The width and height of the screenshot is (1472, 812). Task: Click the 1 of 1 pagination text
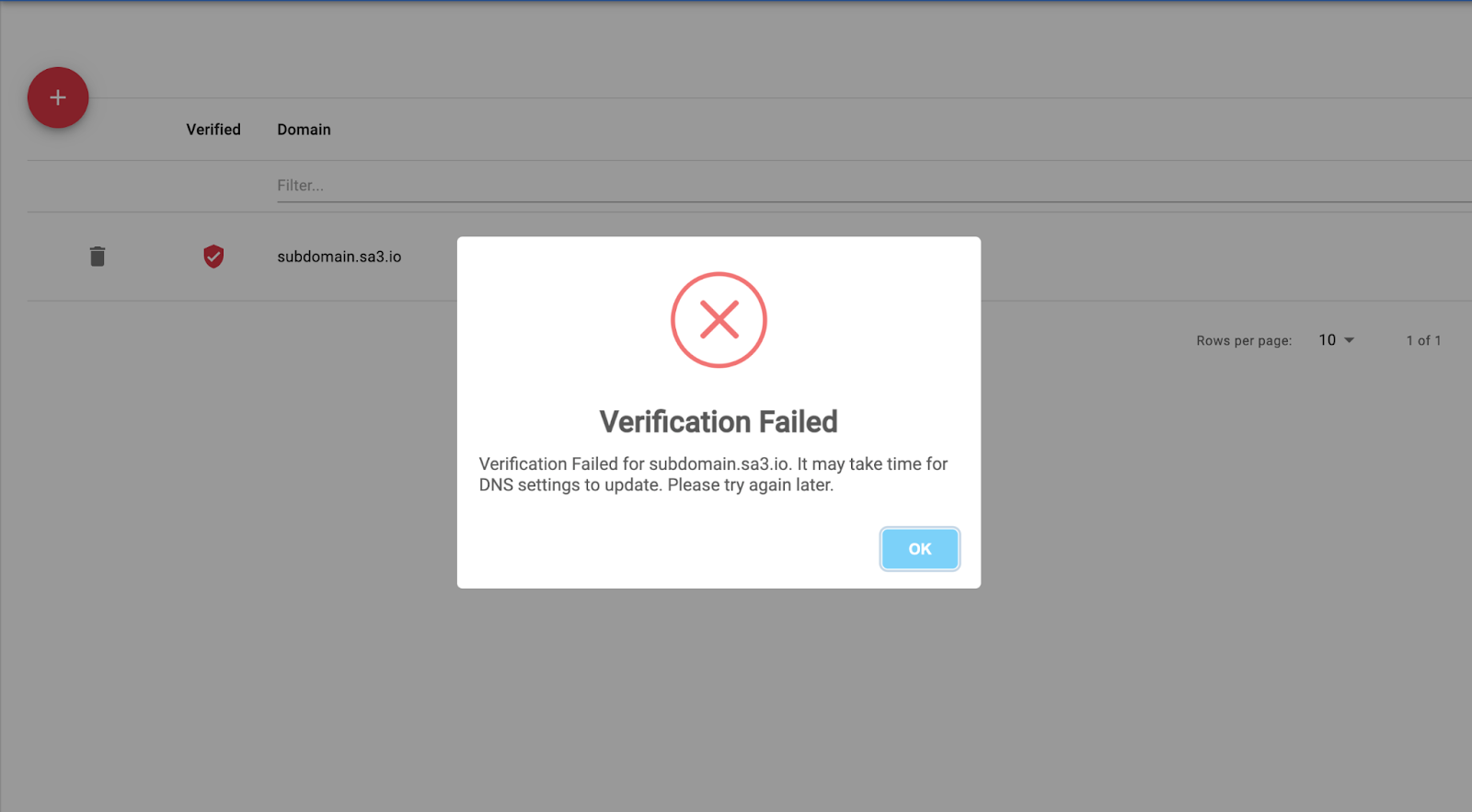click(1423, 340)
